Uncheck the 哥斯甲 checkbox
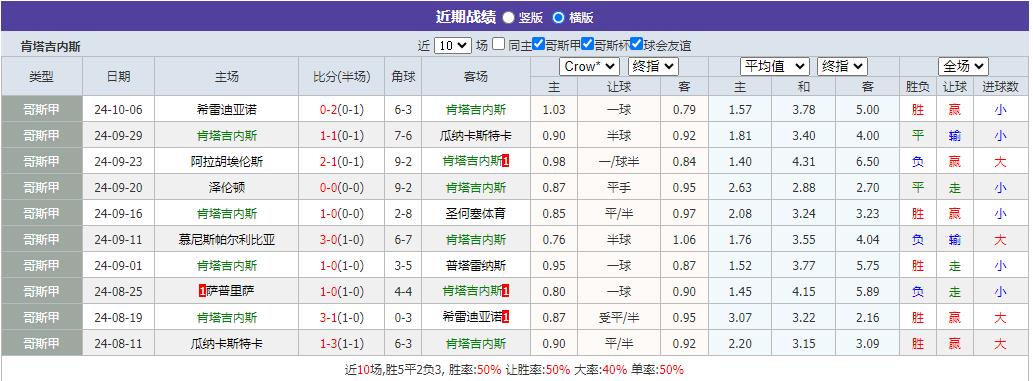Image resolution: width=1033 pixels, height=381 pixels. tap(539, 44)
